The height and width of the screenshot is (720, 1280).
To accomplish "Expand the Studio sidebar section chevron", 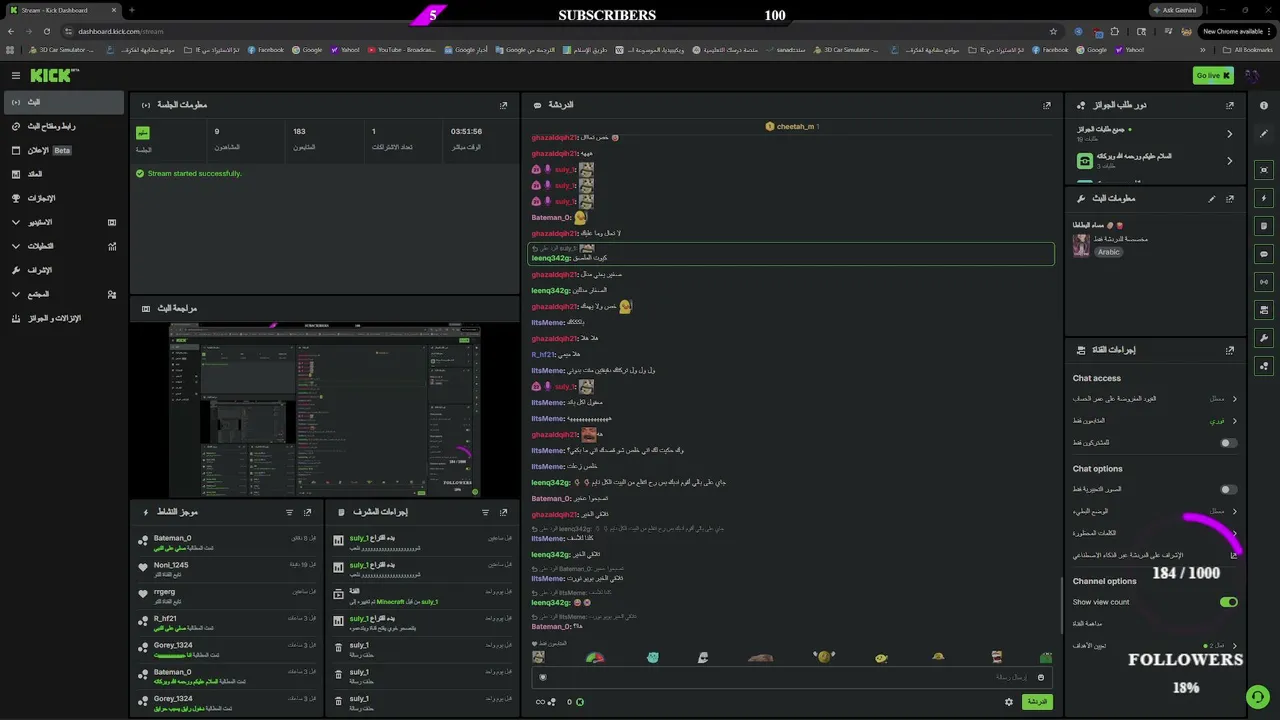I will (16, 222).
